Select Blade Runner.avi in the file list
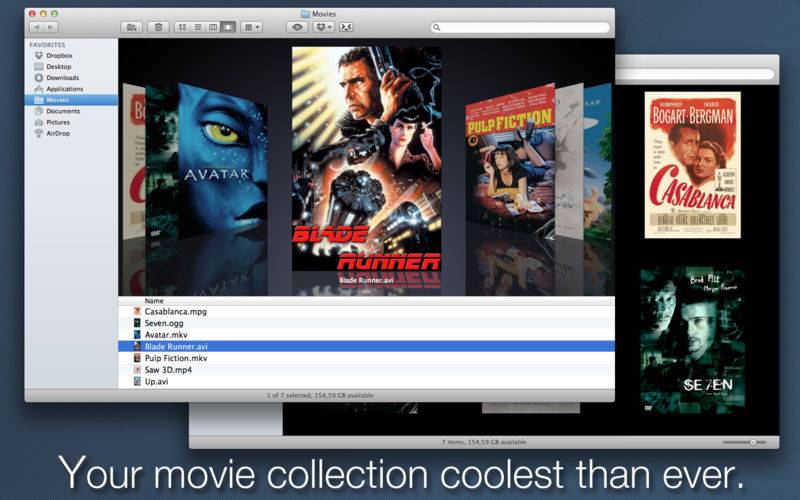This screenshot has width=800, height=500. coord(366,346)
